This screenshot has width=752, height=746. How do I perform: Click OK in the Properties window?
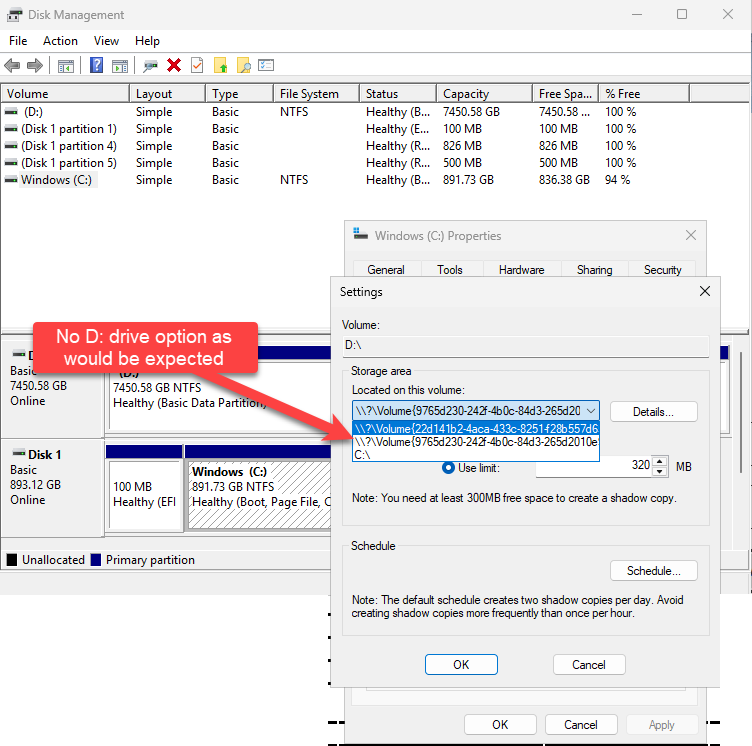tap(500, 724)
